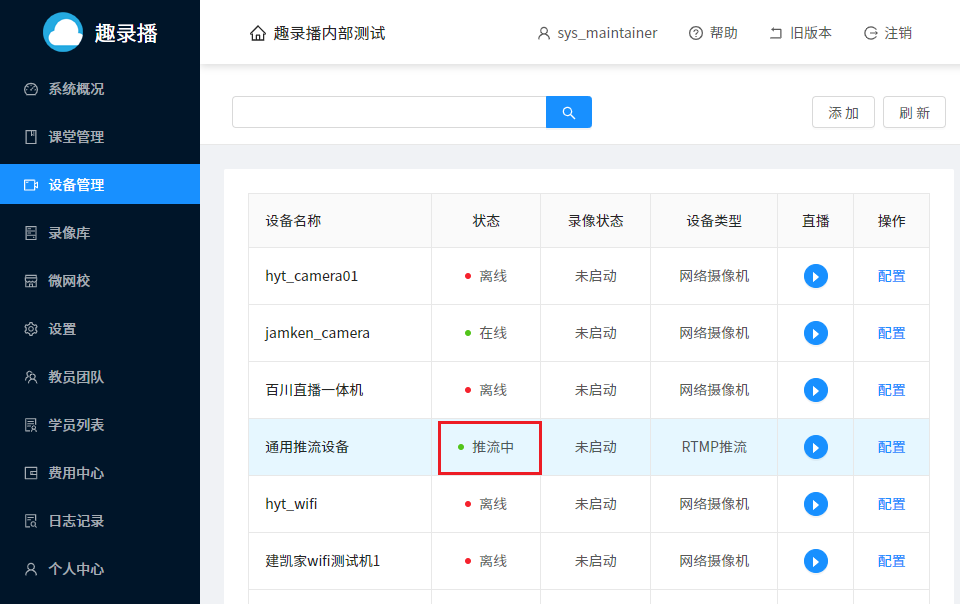
Task: Open 配置 for 通用推流设备
Action: (891, 447)
